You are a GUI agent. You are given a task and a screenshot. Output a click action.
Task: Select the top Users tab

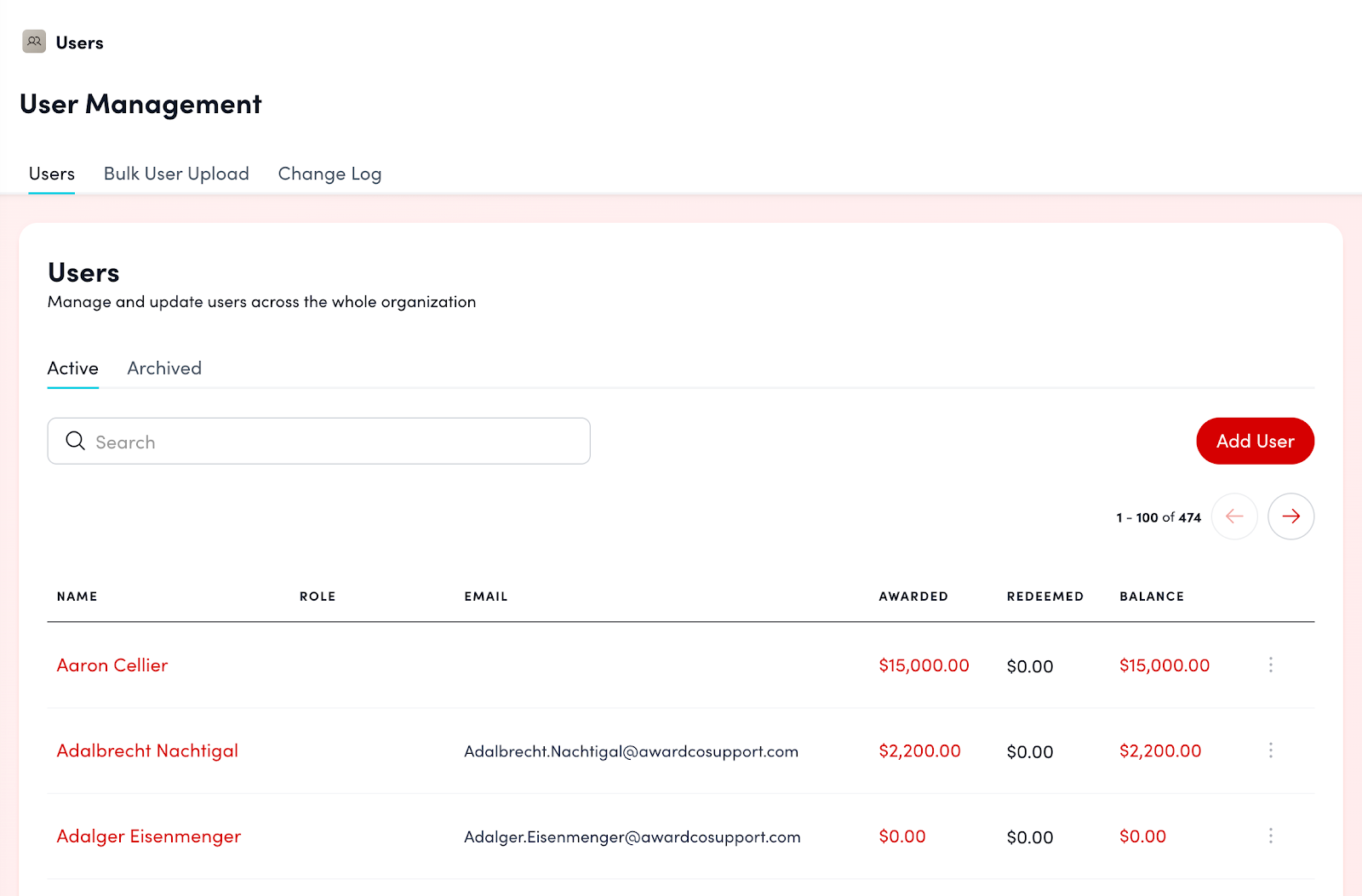click(x=52, y=174)
